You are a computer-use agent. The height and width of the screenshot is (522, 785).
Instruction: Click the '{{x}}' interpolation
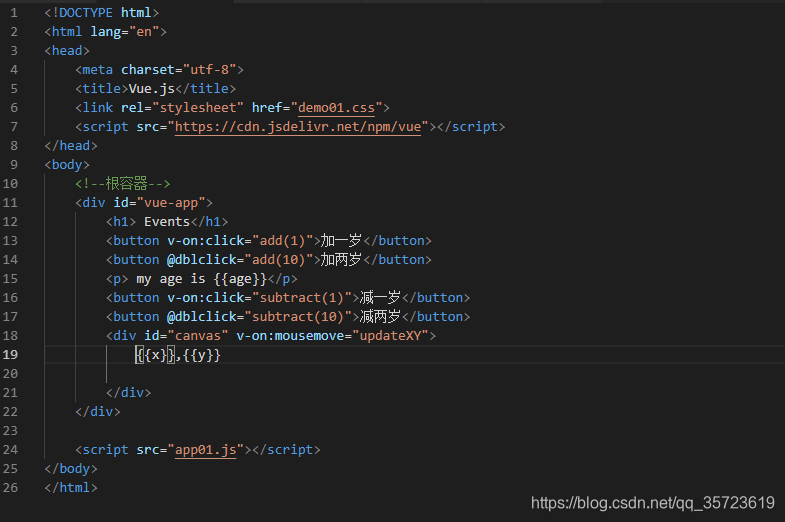[x=155, y=355]
